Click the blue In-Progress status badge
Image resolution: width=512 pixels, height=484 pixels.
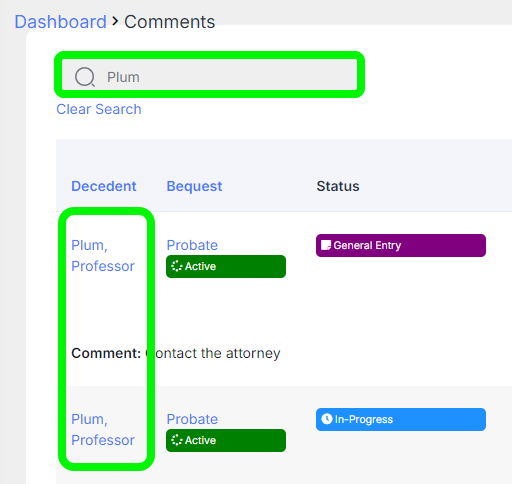(x=401, y=419)
